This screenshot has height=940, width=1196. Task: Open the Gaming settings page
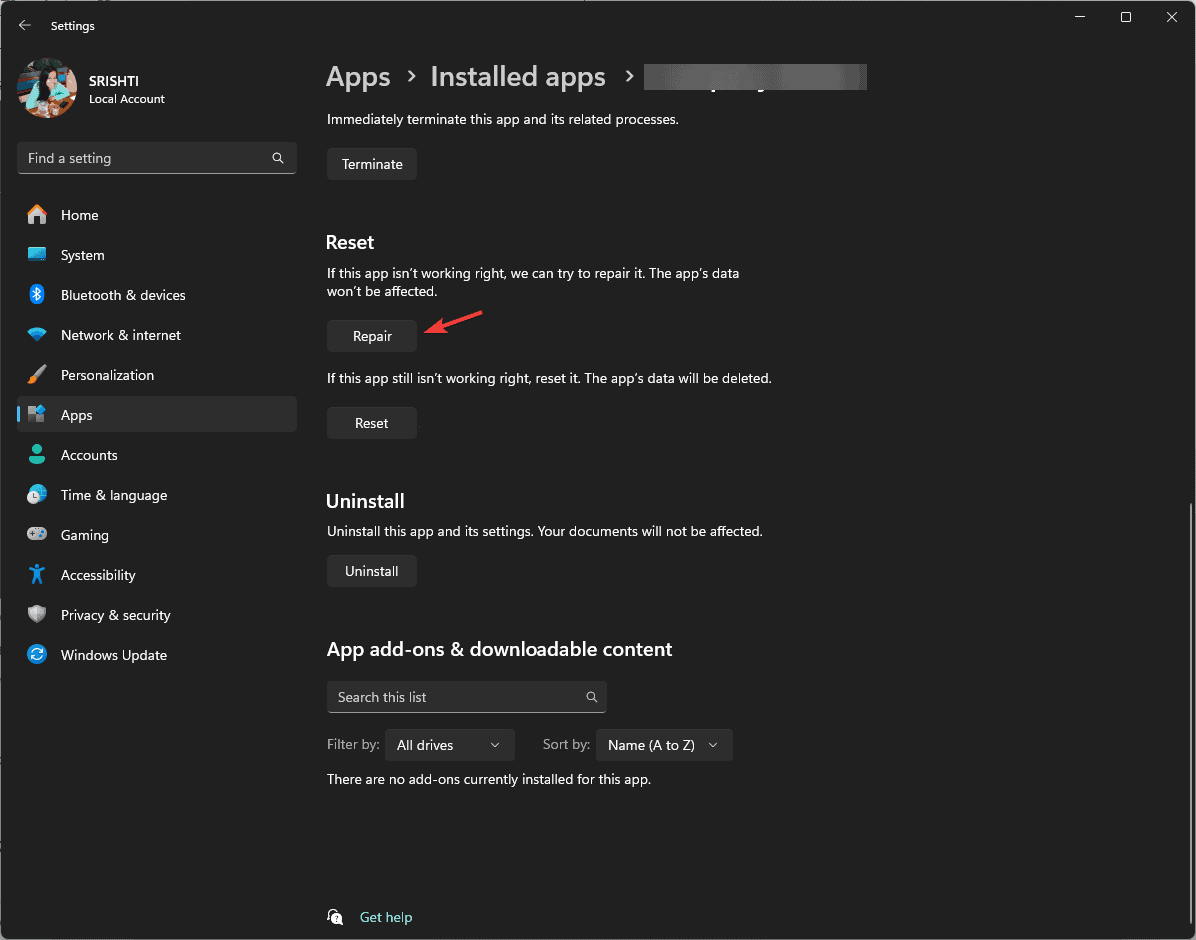click(x=86, y=534)
